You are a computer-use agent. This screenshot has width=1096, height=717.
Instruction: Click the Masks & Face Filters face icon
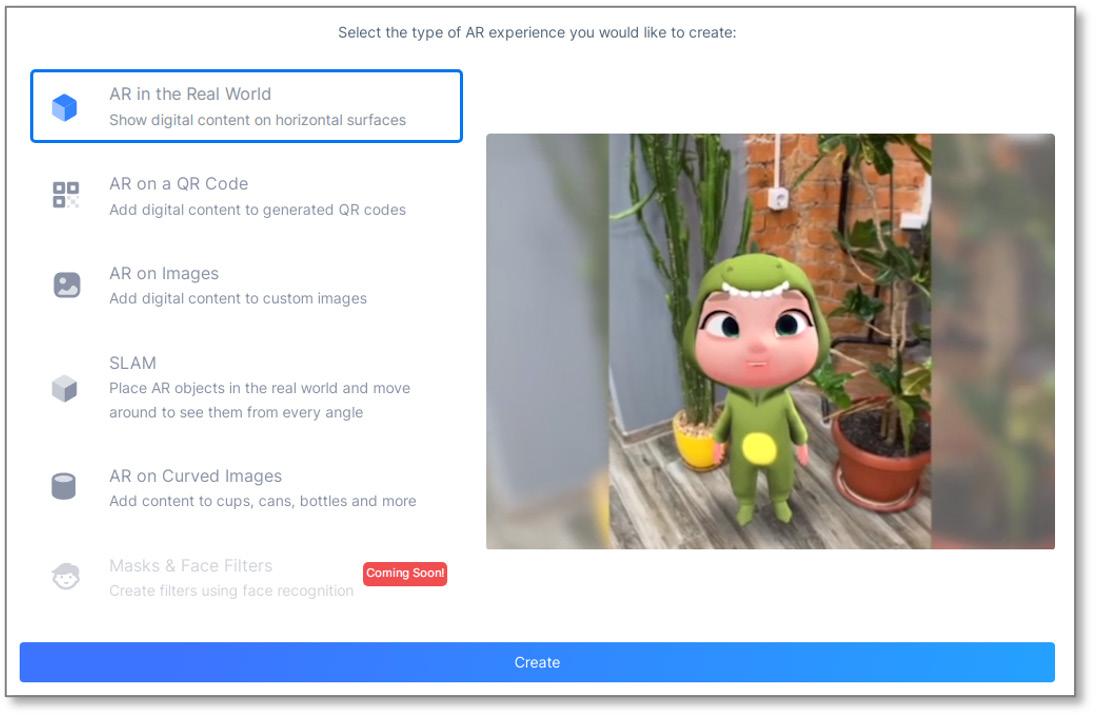click(x=66, y=577)
